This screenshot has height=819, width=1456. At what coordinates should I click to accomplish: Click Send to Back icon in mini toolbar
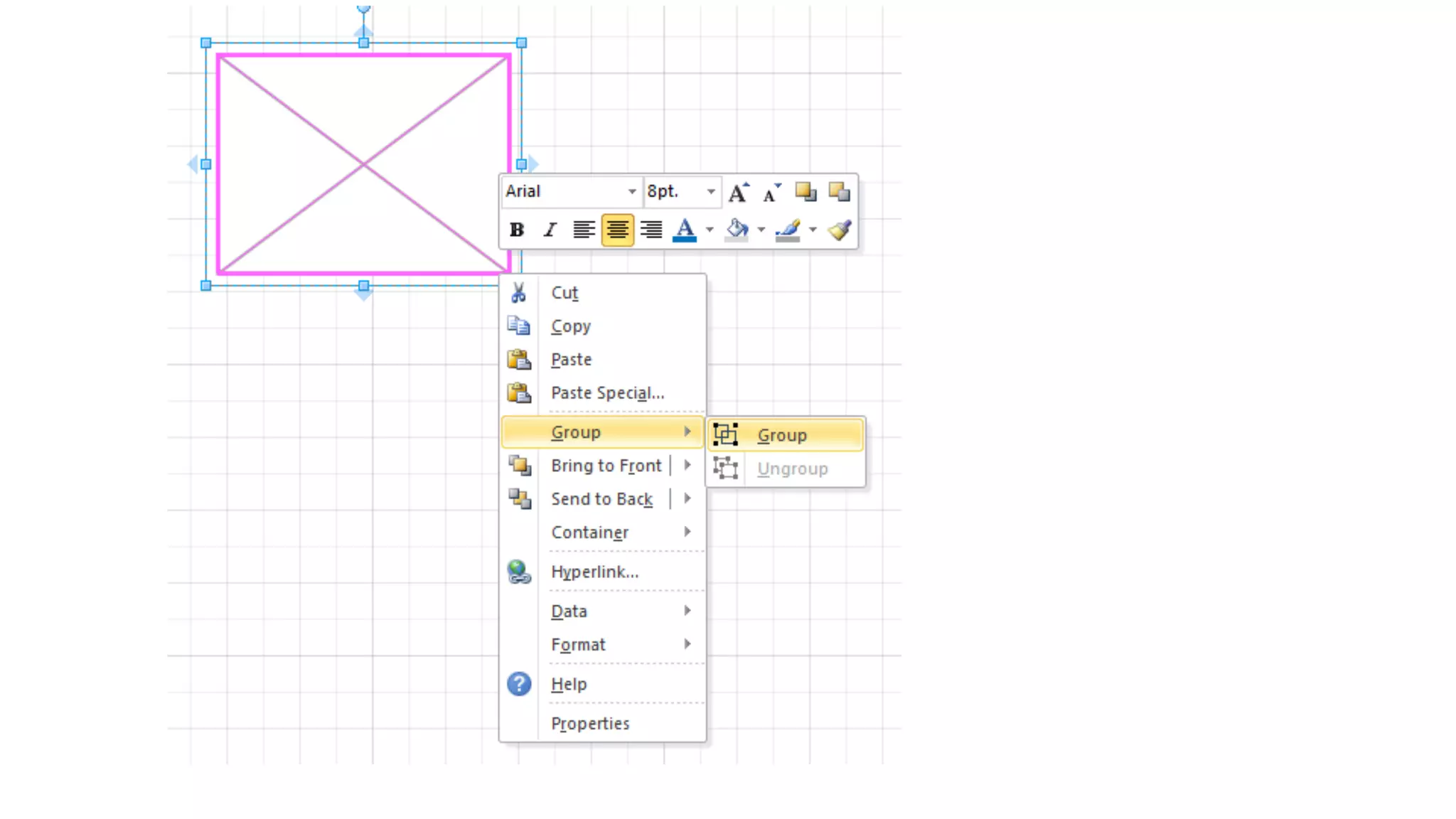839,192
